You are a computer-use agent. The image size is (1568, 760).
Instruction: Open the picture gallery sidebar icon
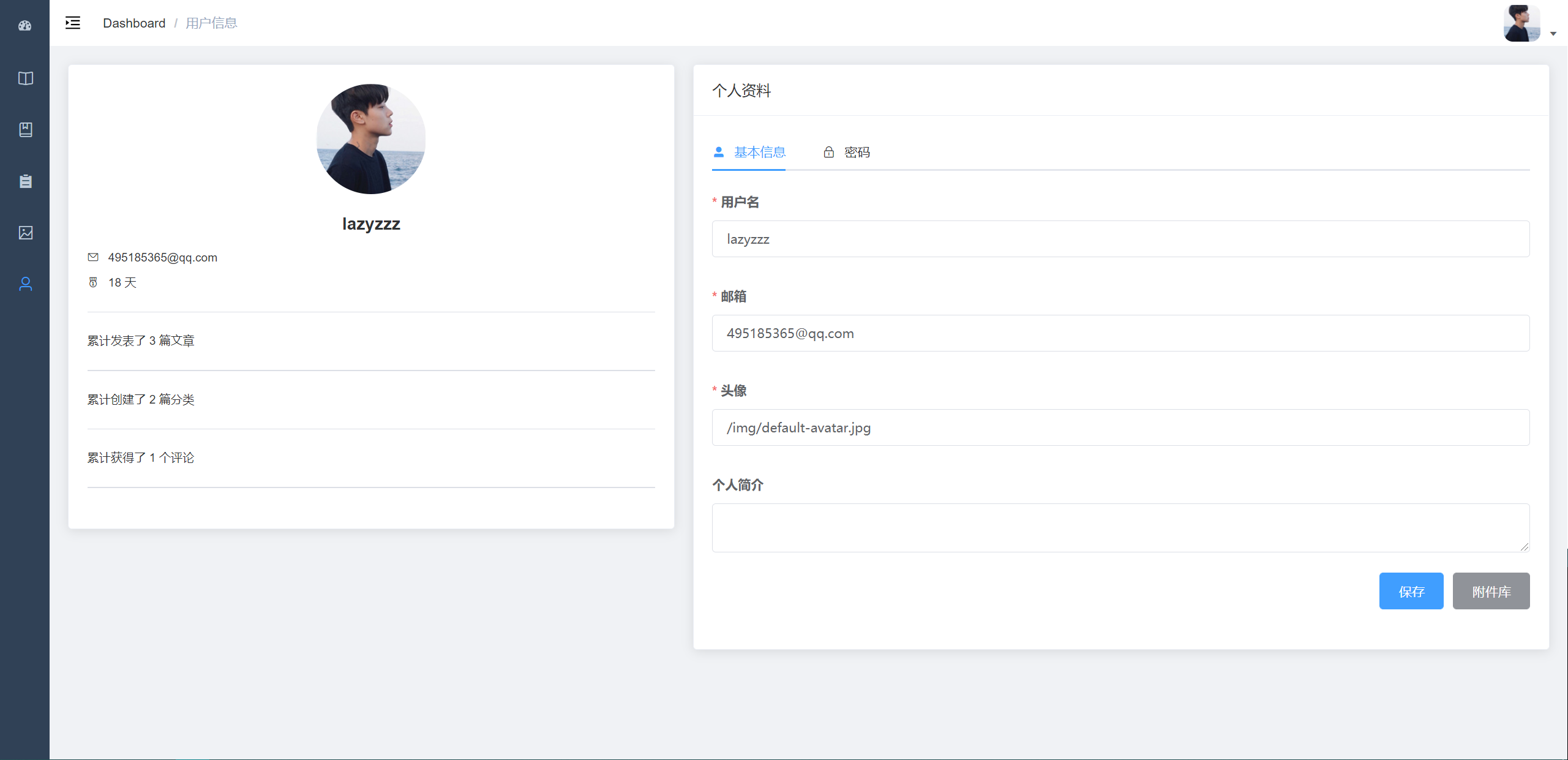point(25,233)
